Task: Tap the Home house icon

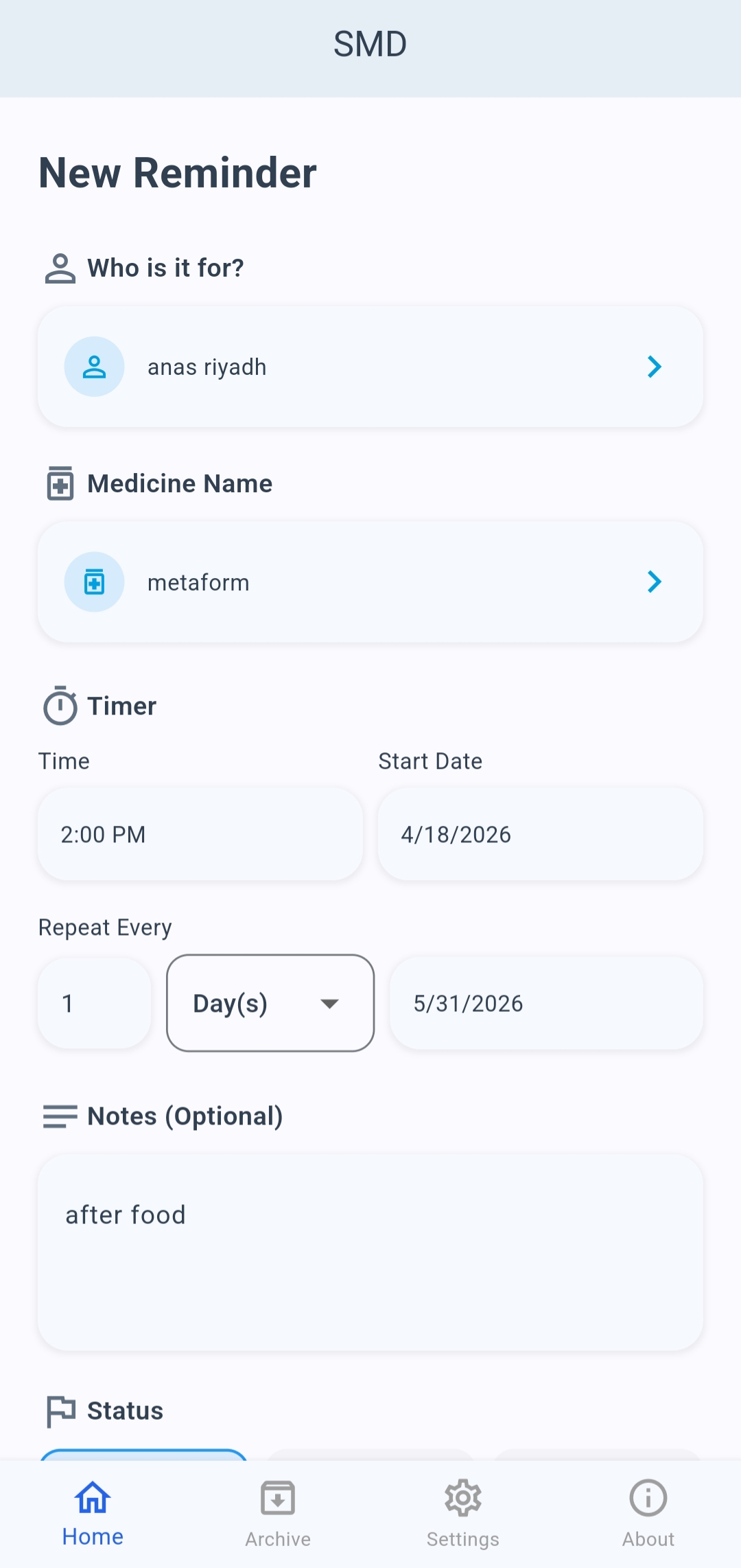Action: pyautogui.click(x=93, y=1498)
